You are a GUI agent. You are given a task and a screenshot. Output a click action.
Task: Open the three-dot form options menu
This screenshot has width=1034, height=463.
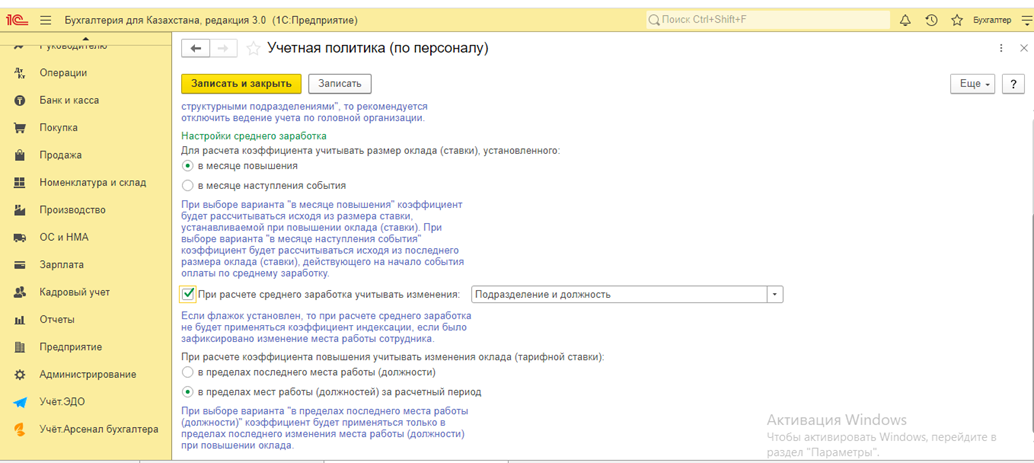pos(1001,48)
